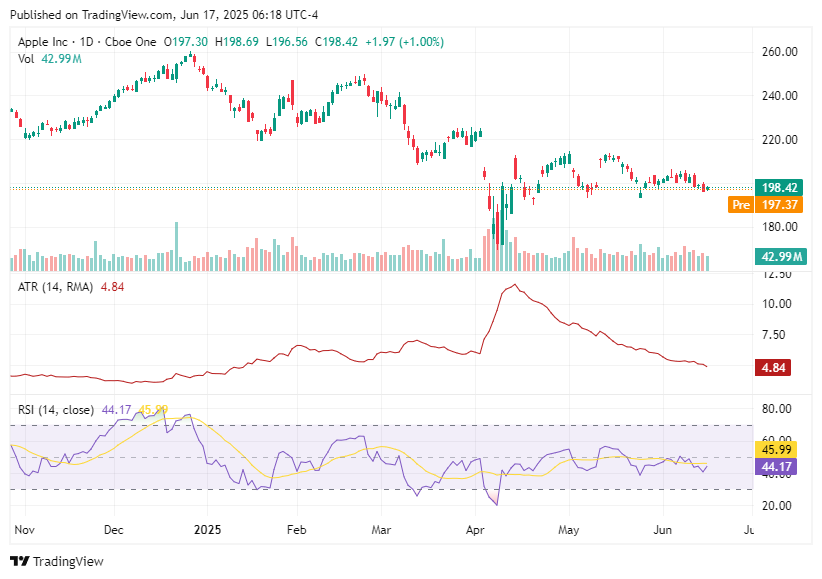Viewport: 822px width, 579px height.
Task: Click the 80.00 RSI axis tick
Action: [x=776, y=409]
